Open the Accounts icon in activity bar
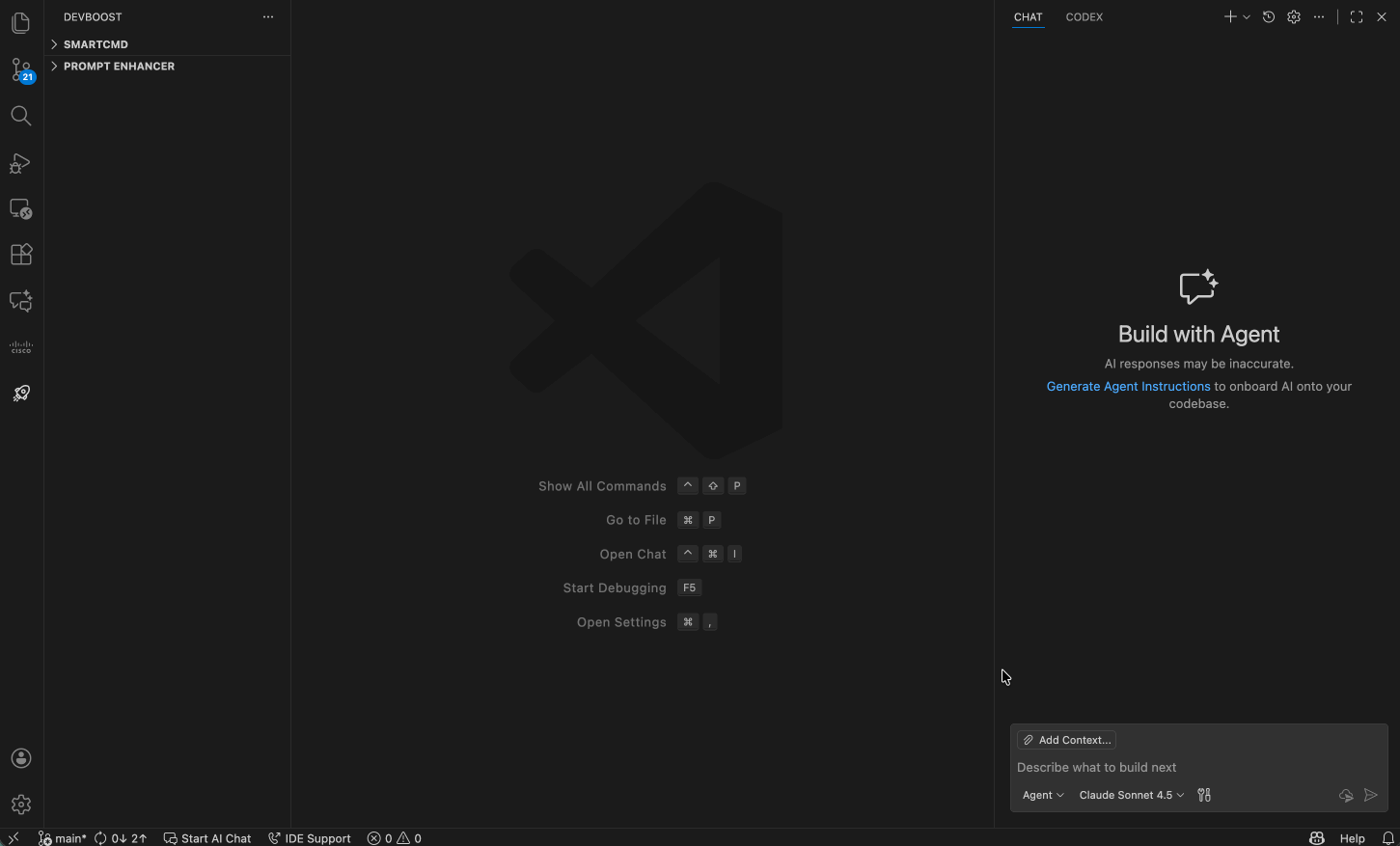This screenshot has height=846, width=1400. click(x=20, y=758)
